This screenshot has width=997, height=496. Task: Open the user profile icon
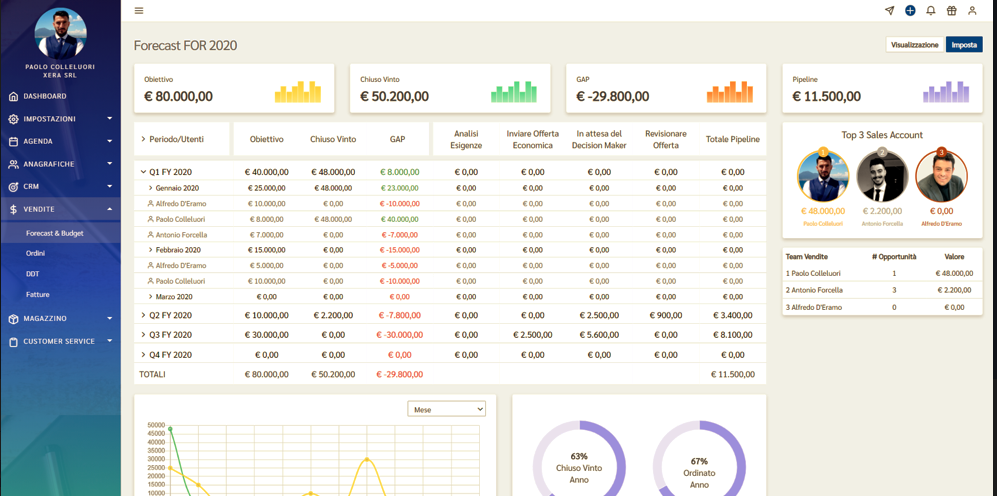click(972, 11)
